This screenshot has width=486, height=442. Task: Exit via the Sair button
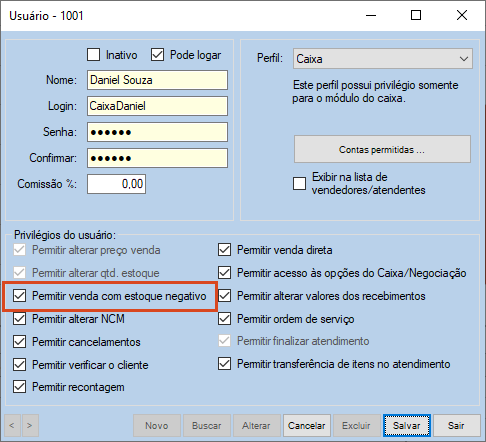456,425
